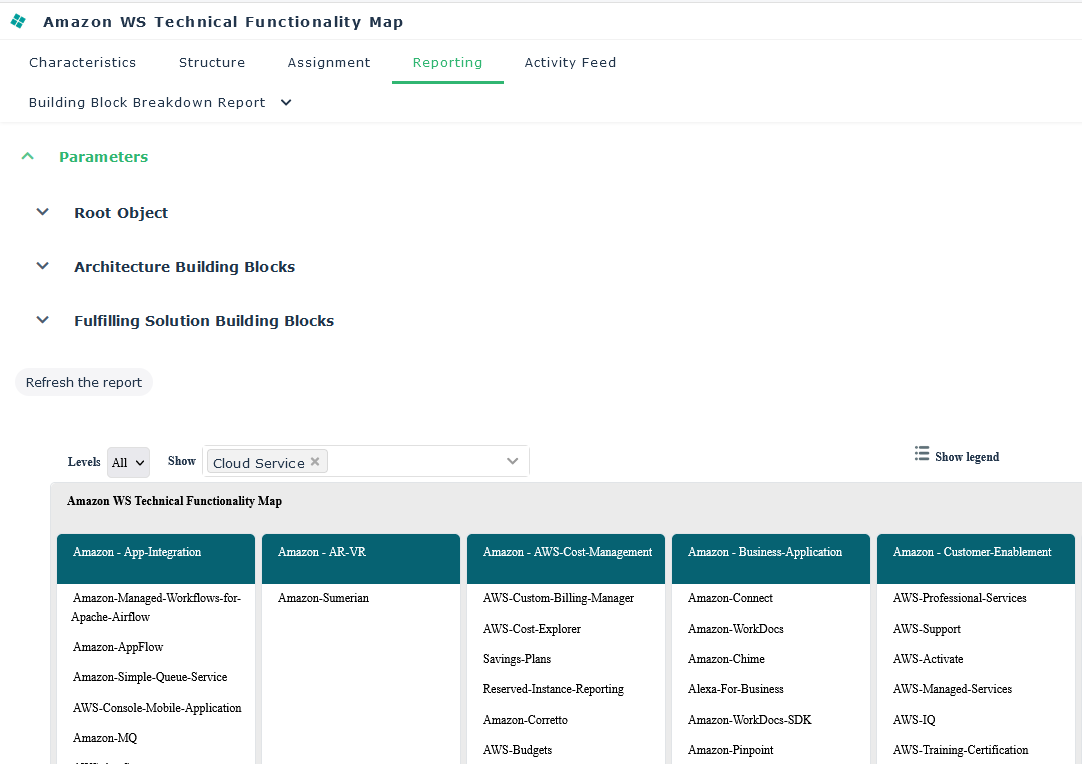Screen dimensions: 1082x764
Task: Switch to the Characteristics tab
Action: [82, 62]
